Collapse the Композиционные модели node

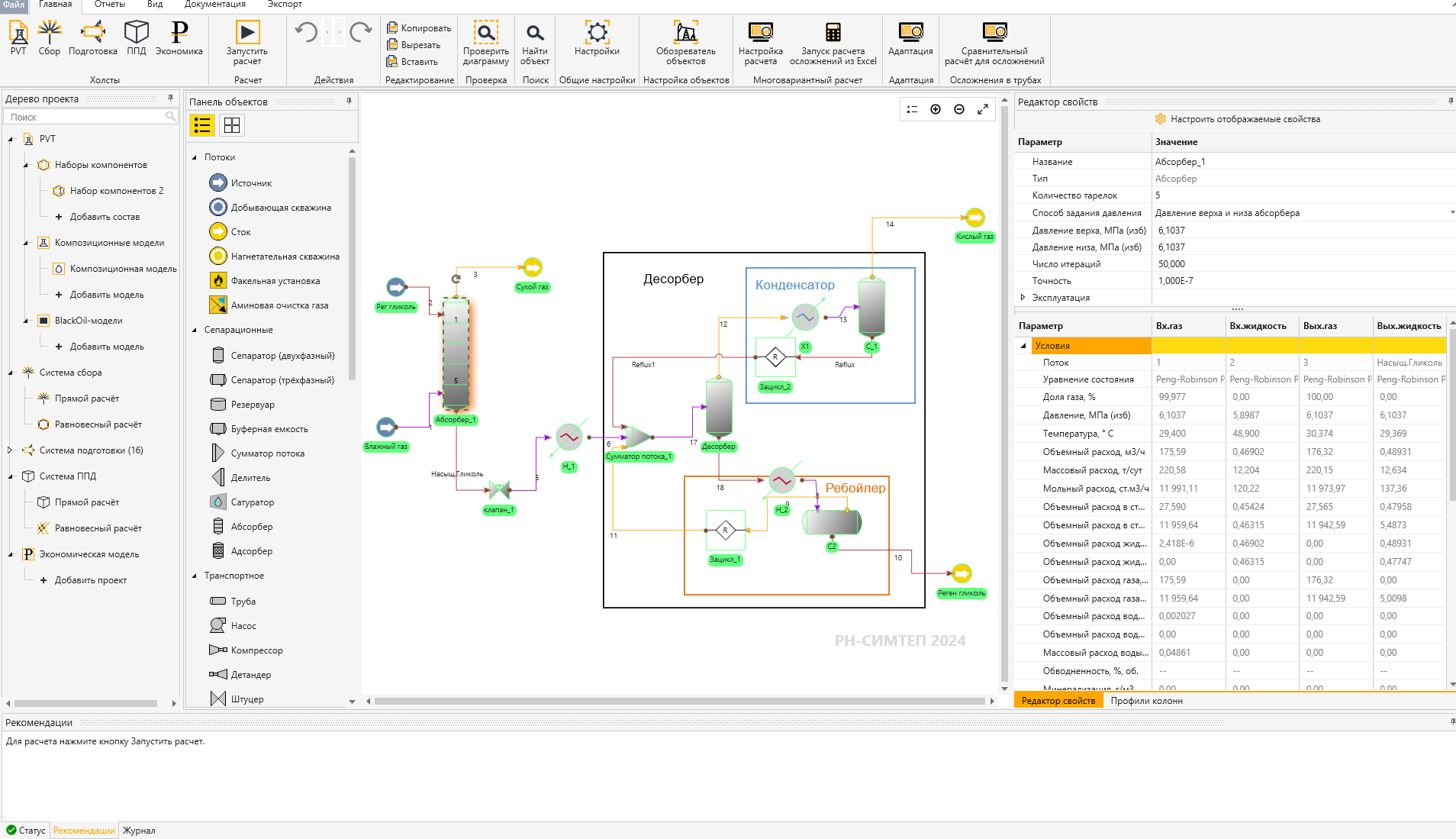coord(26,243)
